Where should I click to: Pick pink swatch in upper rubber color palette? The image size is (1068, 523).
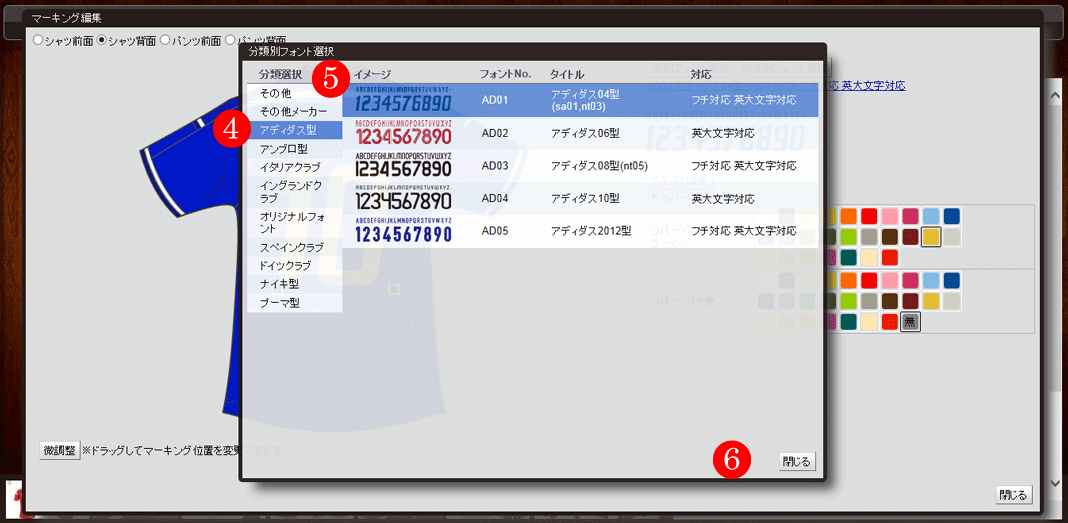[x=890, y=217]
